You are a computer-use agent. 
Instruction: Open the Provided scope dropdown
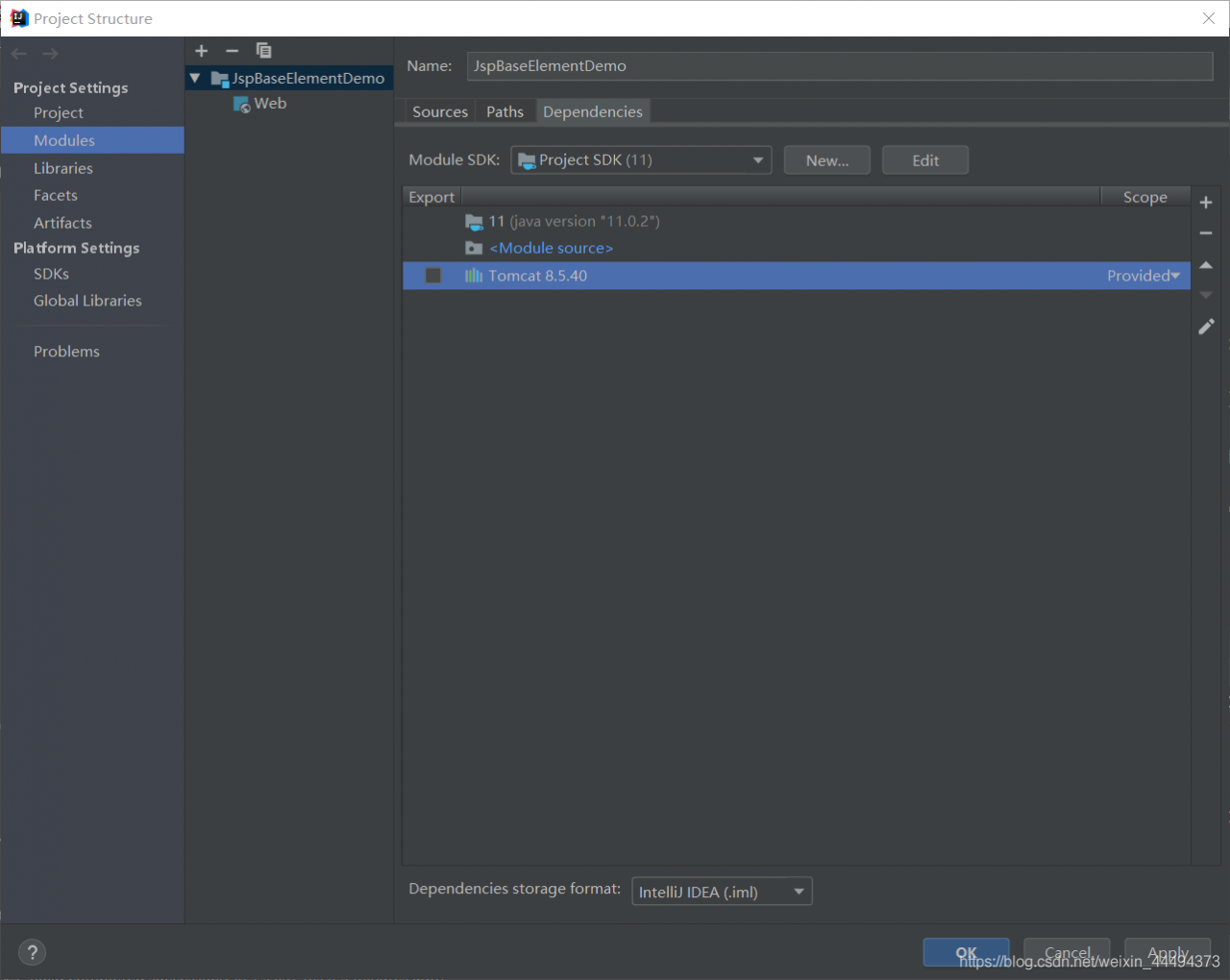point(1144,276)
